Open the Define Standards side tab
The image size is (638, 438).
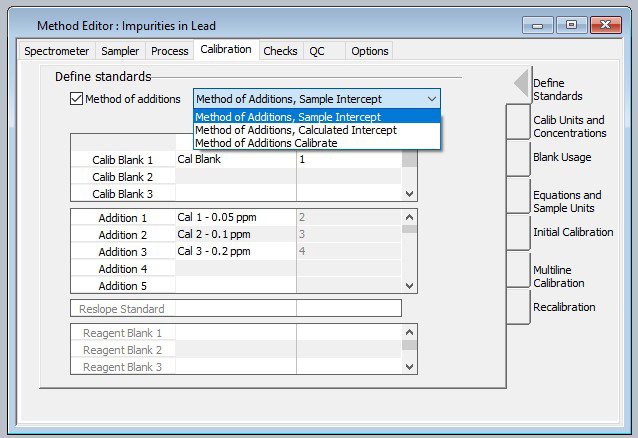(x=557, y=90)
